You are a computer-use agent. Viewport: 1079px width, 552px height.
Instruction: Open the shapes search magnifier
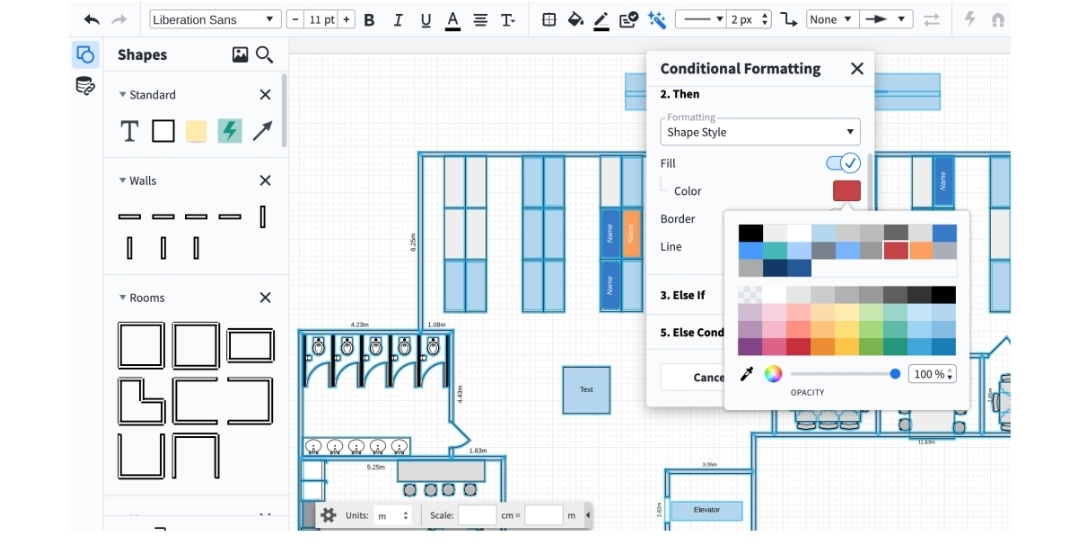[265, 55]
